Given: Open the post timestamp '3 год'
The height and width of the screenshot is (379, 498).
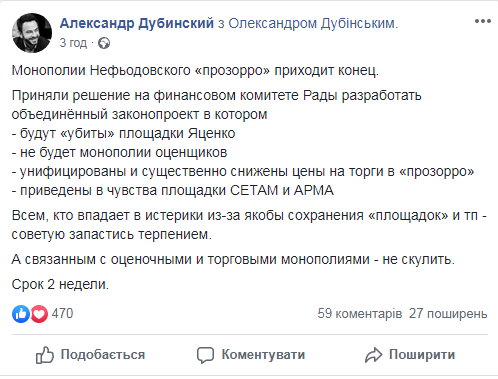Looking at the screenshot, I should (73, 43).
